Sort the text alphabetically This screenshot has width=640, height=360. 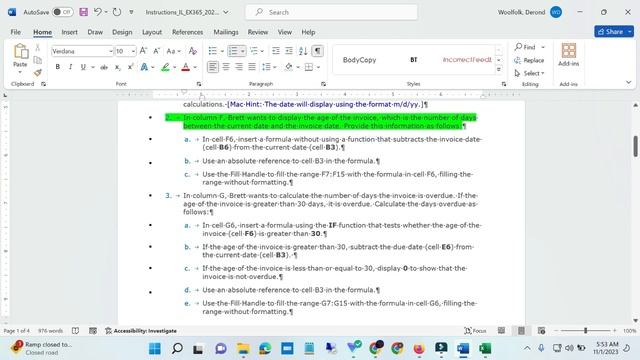(x=303, y=51)
